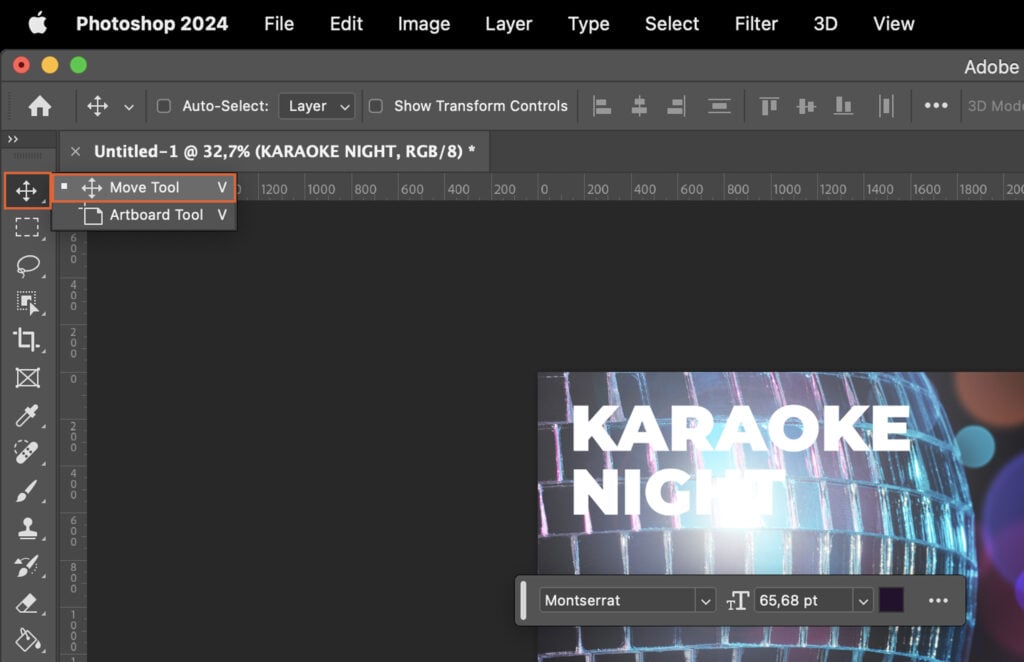Open the Montserrat font family dropdown
Image resolution: width=1024 pixels, height=662 pixels.
705,600
